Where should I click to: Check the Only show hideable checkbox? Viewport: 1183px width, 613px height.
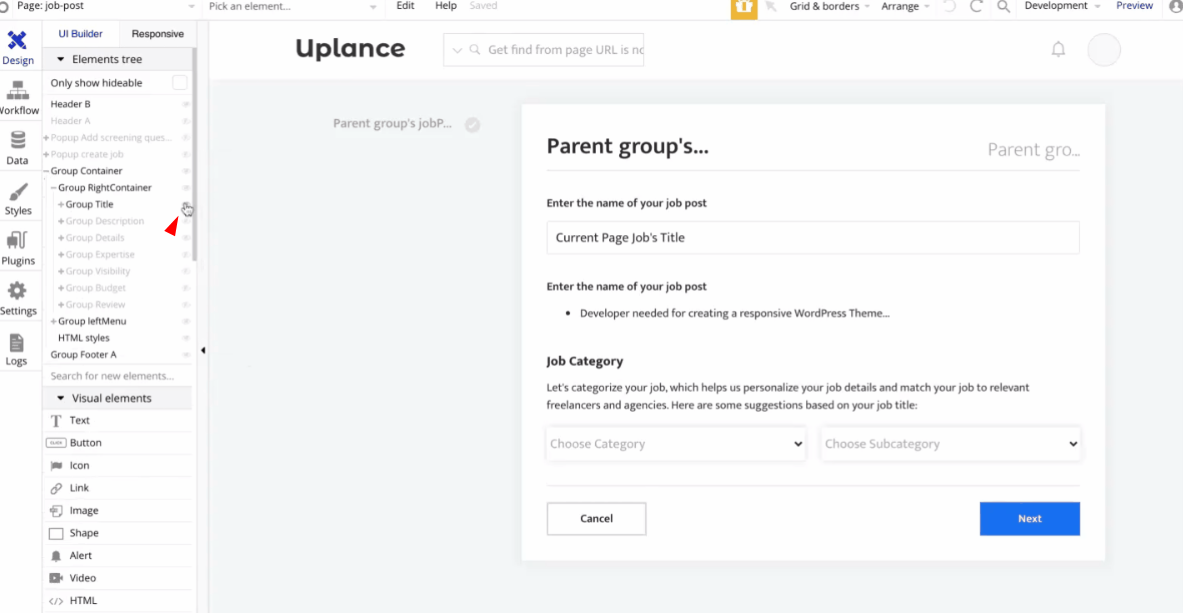coord(179,83)
